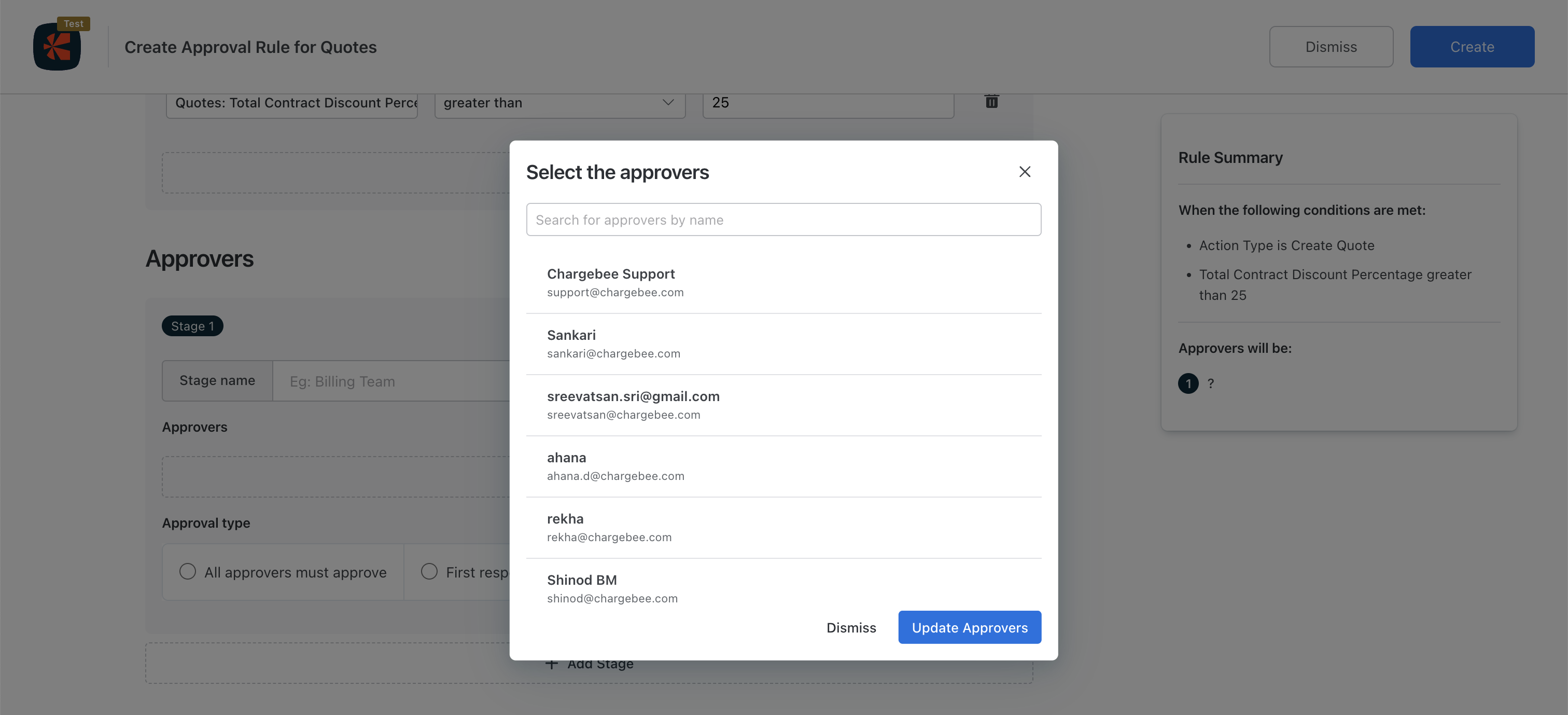Select All approvers must approve option
Viewport: 1568px width, 715px height.
[x=188, y=571]
